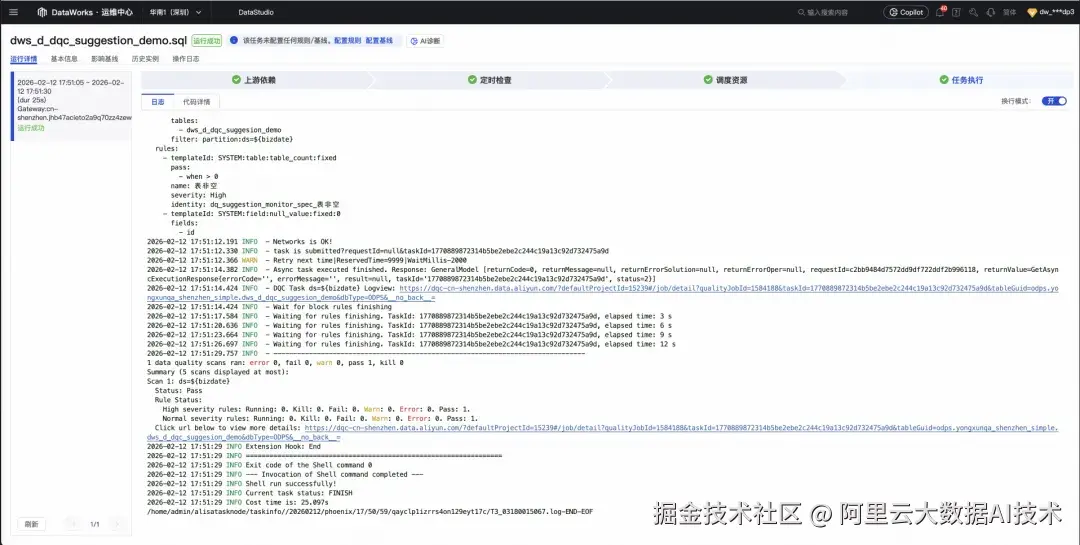
Task: Switch to the 运行详情 tab
Action: [23, 59]
